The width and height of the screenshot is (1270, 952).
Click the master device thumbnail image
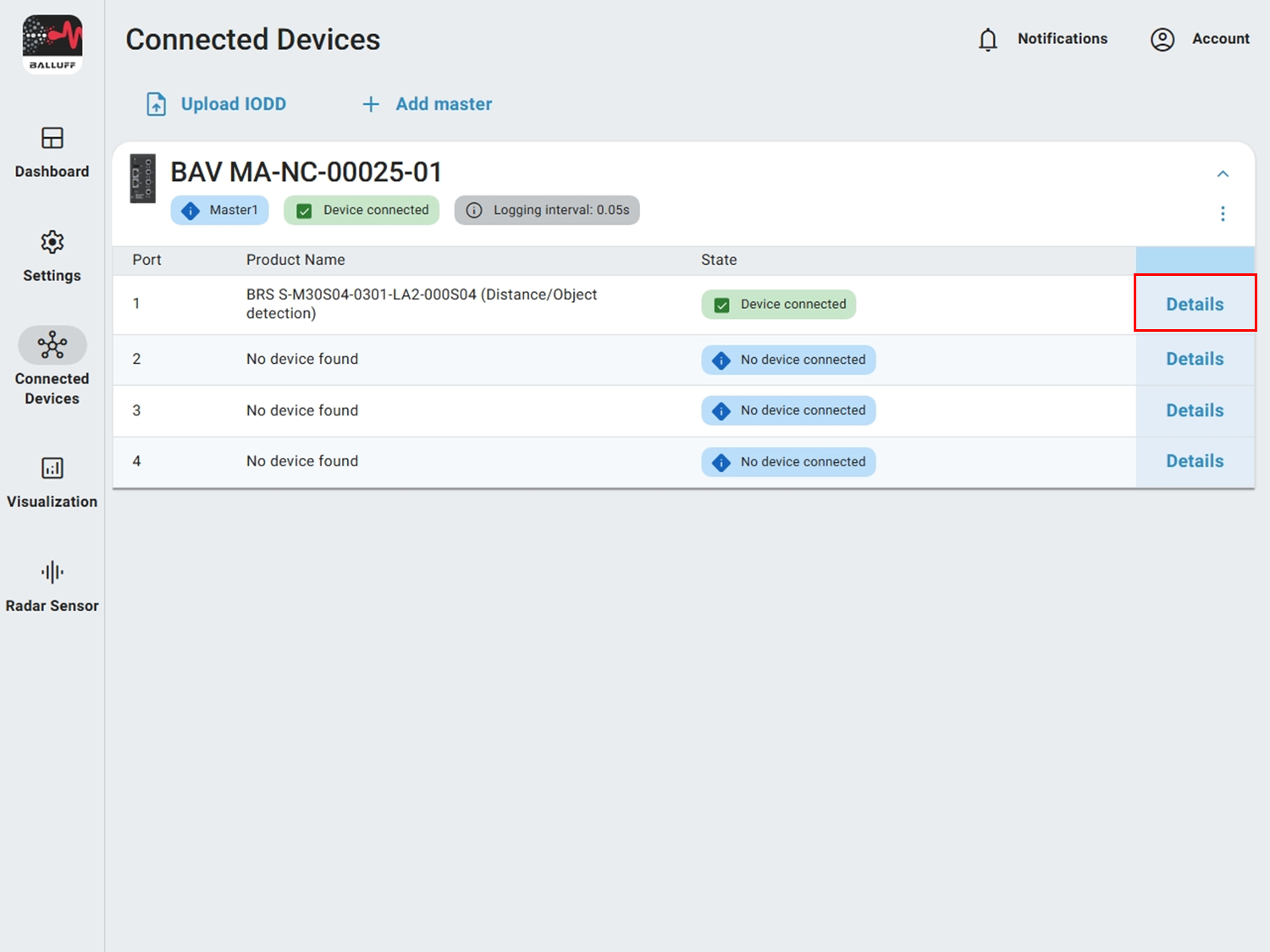pyautogui.click(x=142, y=179)
